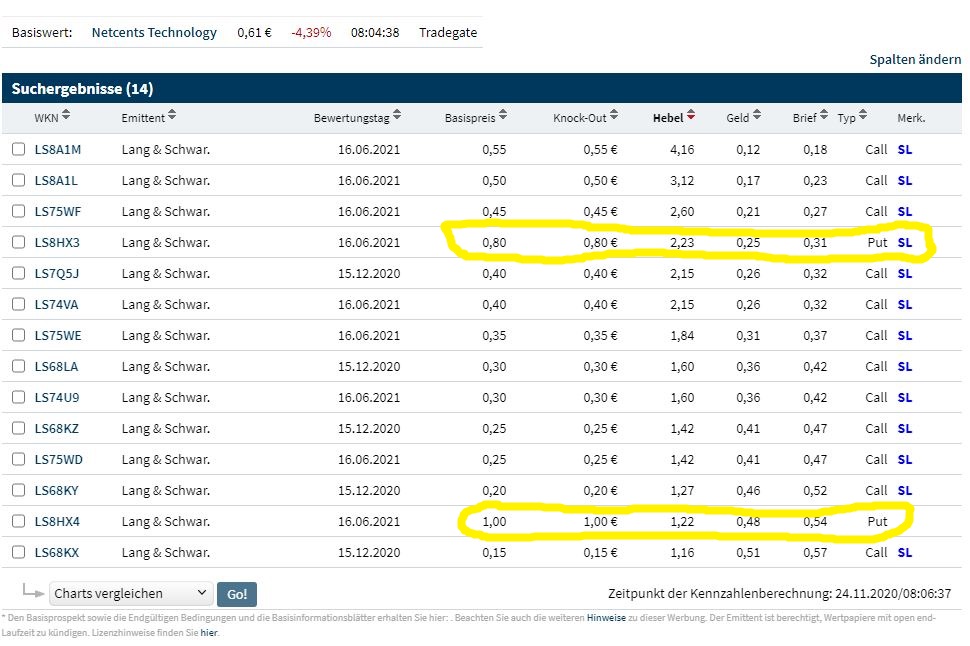Sort by Typ column arrows
The width and height of the screenshot is (970, 646).
(863, 115)
